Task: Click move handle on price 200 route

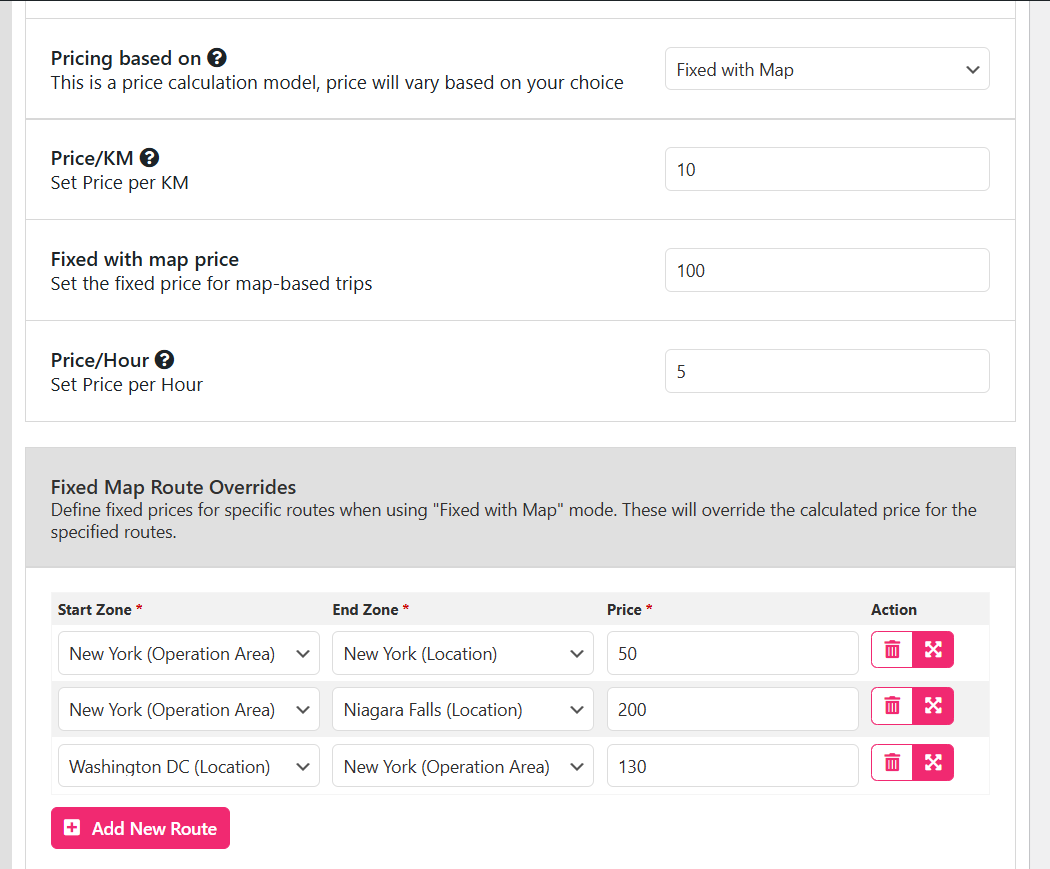Action: [933, 706]
